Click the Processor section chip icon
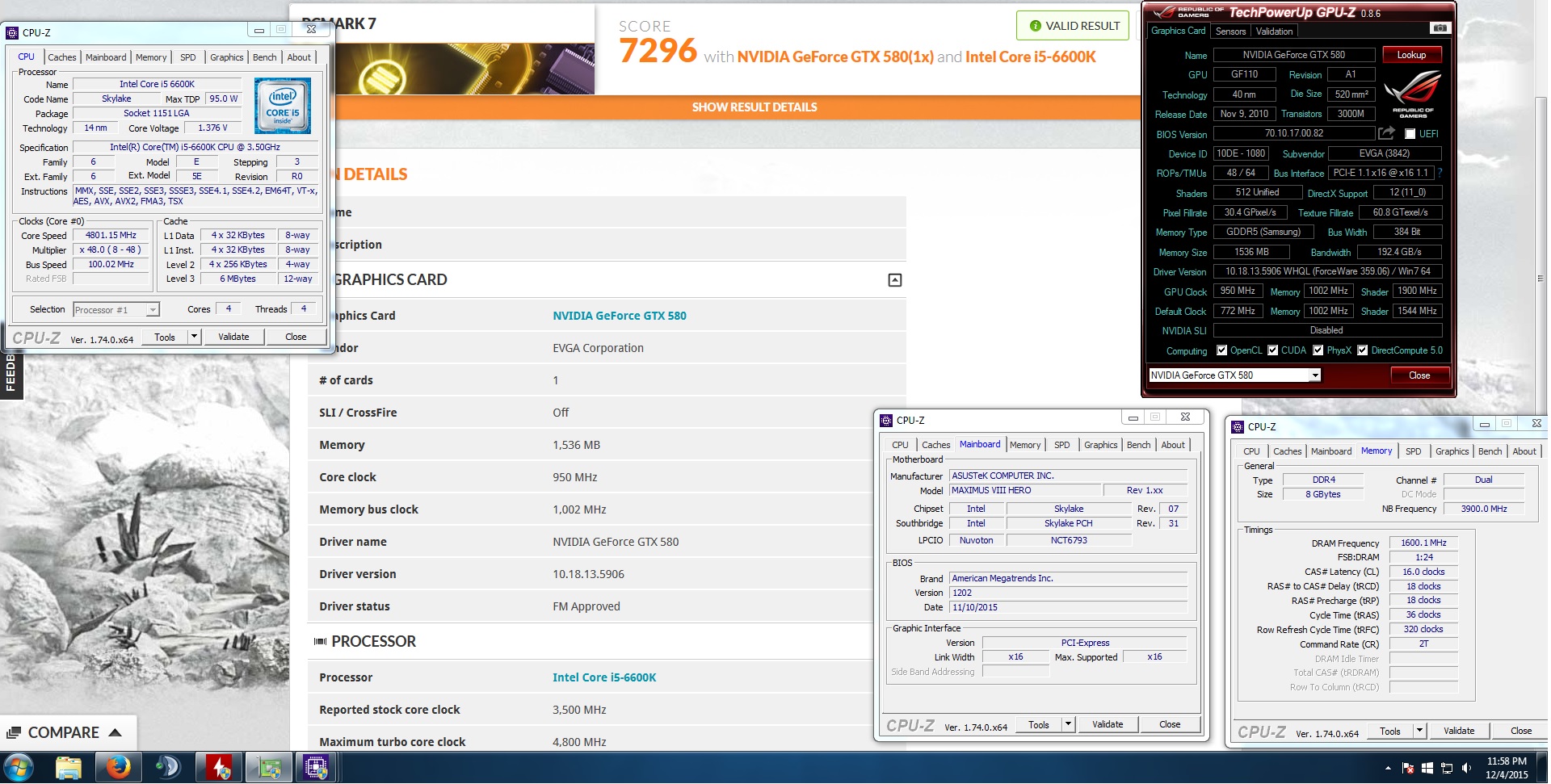Screen dimensions: 1551x784 [x=320, y=642]
